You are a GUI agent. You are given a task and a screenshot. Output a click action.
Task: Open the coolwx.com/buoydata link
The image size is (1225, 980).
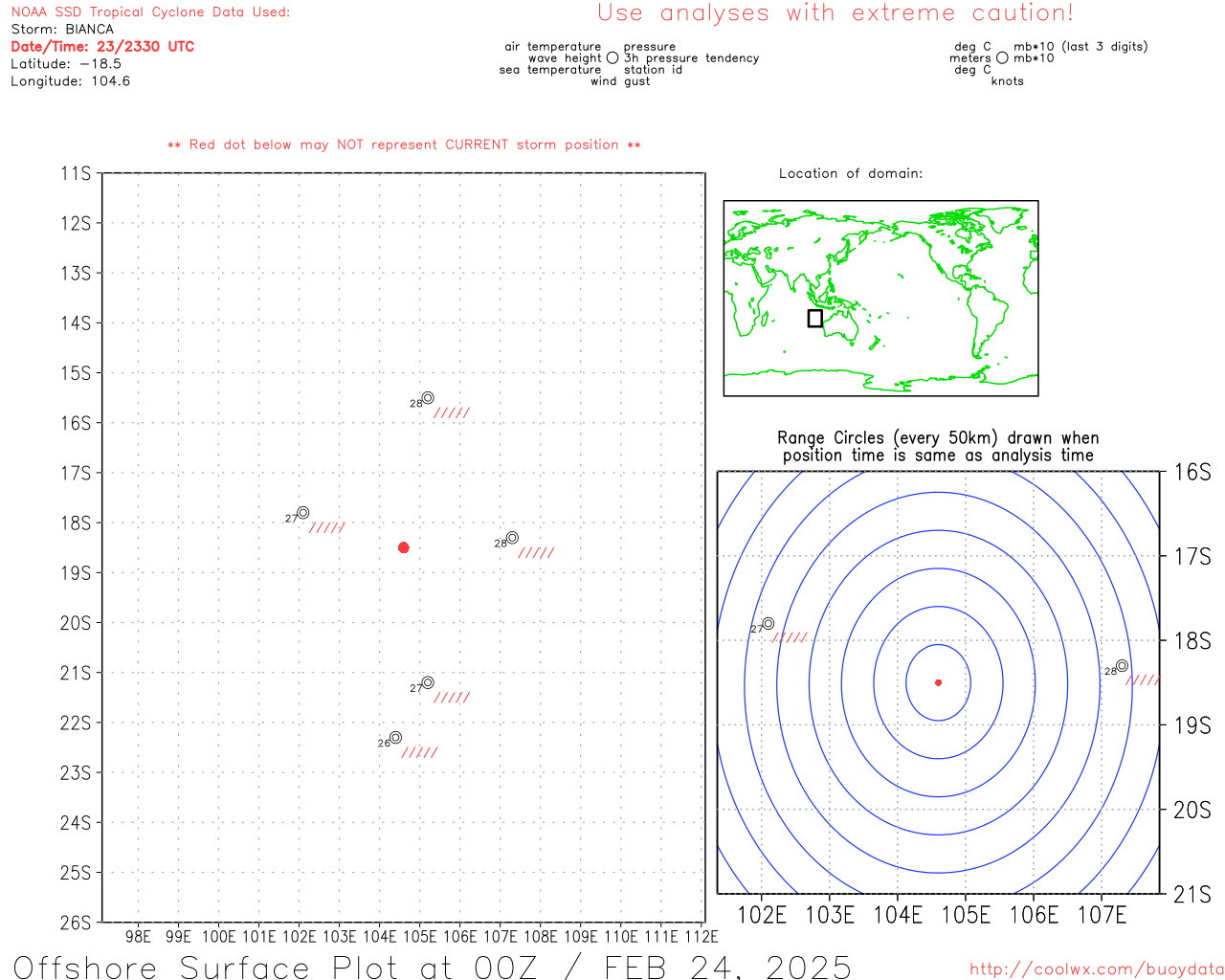[1097, 969]
